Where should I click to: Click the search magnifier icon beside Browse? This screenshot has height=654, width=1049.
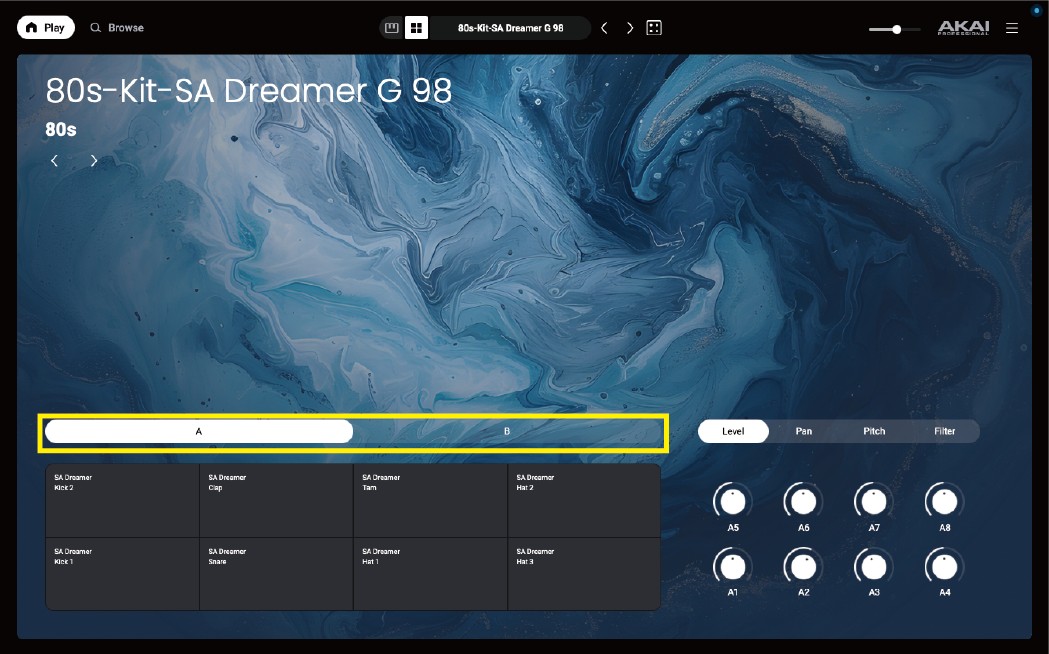96,28
